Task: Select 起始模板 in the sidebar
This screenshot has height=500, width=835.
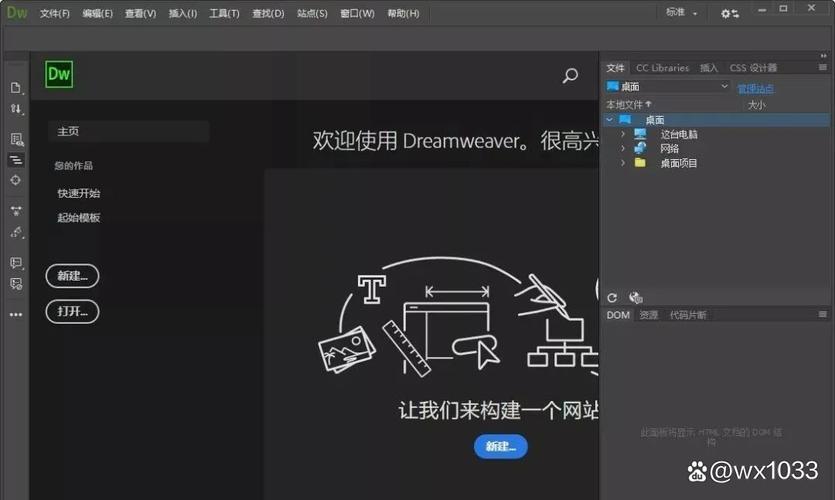Action: point(79,217)
